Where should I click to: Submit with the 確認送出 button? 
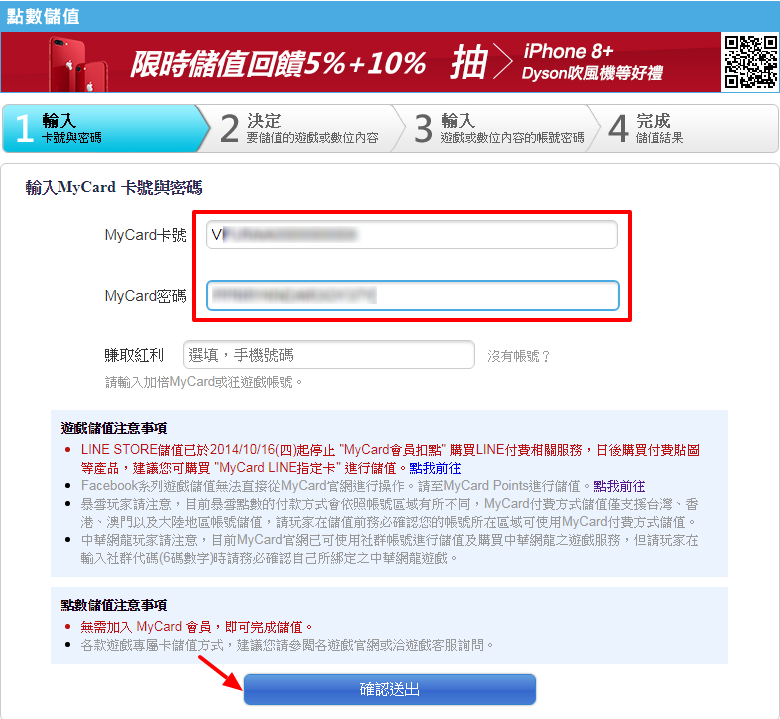coord(390,689)
